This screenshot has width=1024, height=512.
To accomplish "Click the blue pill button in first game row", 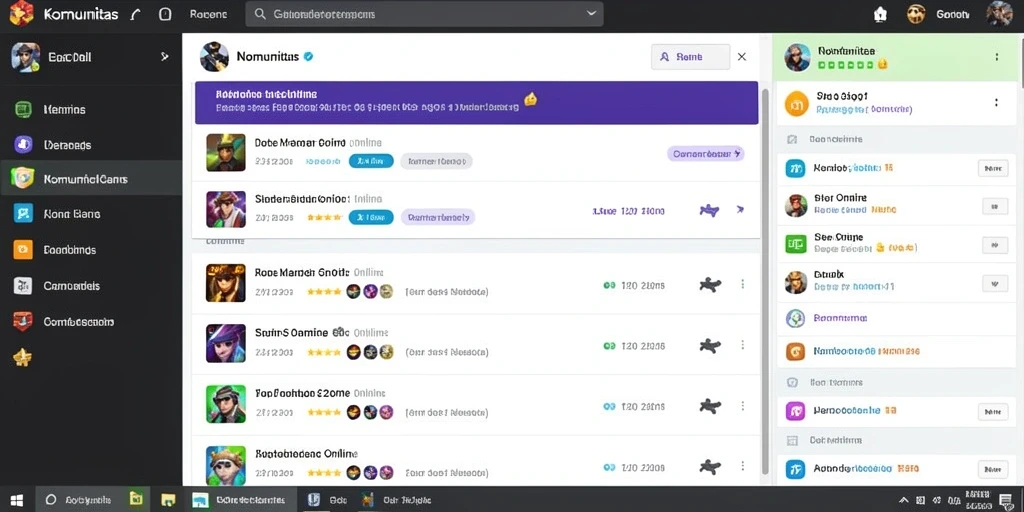I will click(371, 161).
